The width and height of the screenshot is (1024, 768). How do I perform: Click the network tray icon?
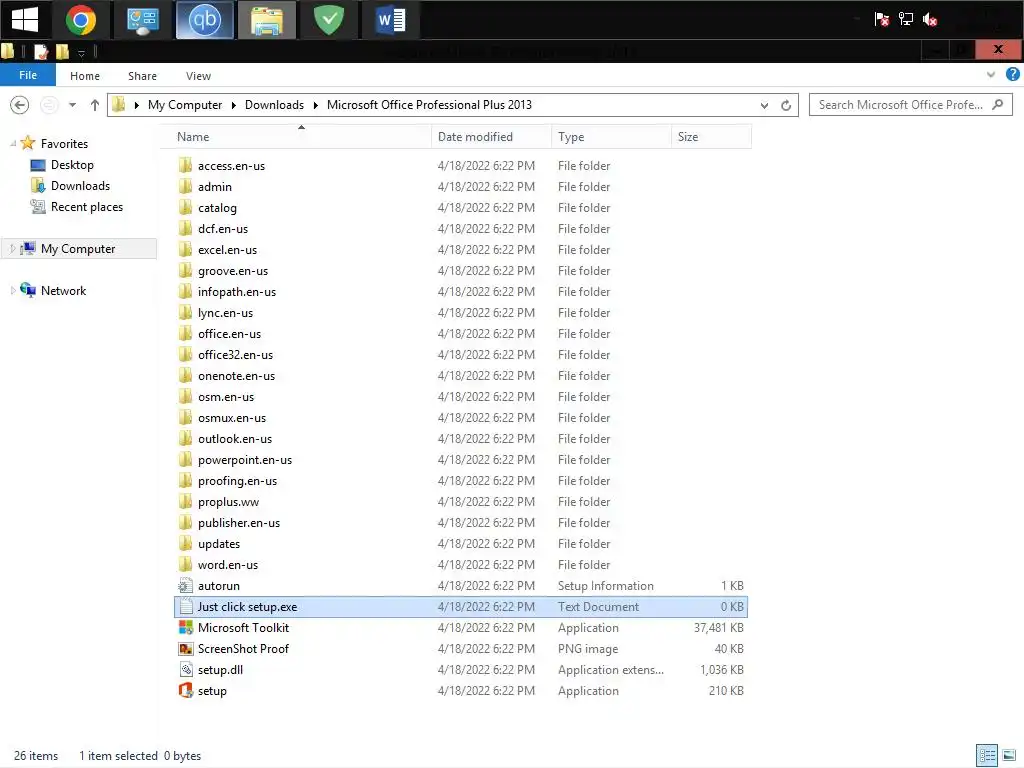pos(906,19)
